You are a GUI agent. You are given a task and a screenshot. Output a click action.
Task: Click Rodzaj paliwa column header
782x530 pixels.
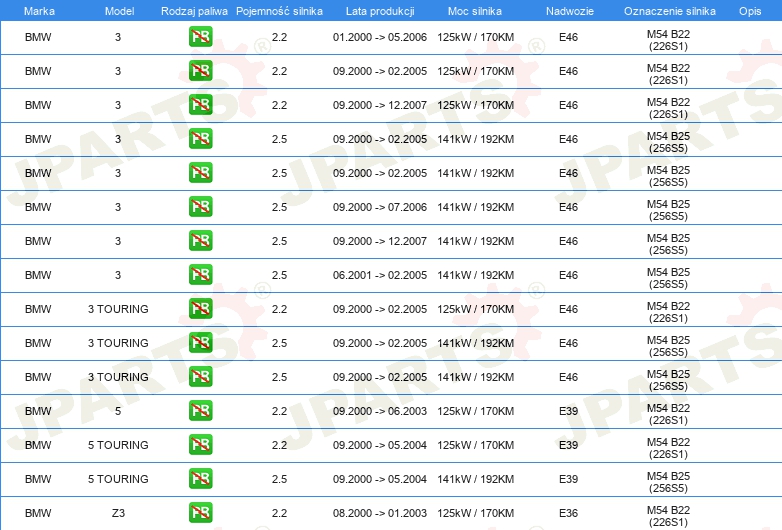(194, 11)
